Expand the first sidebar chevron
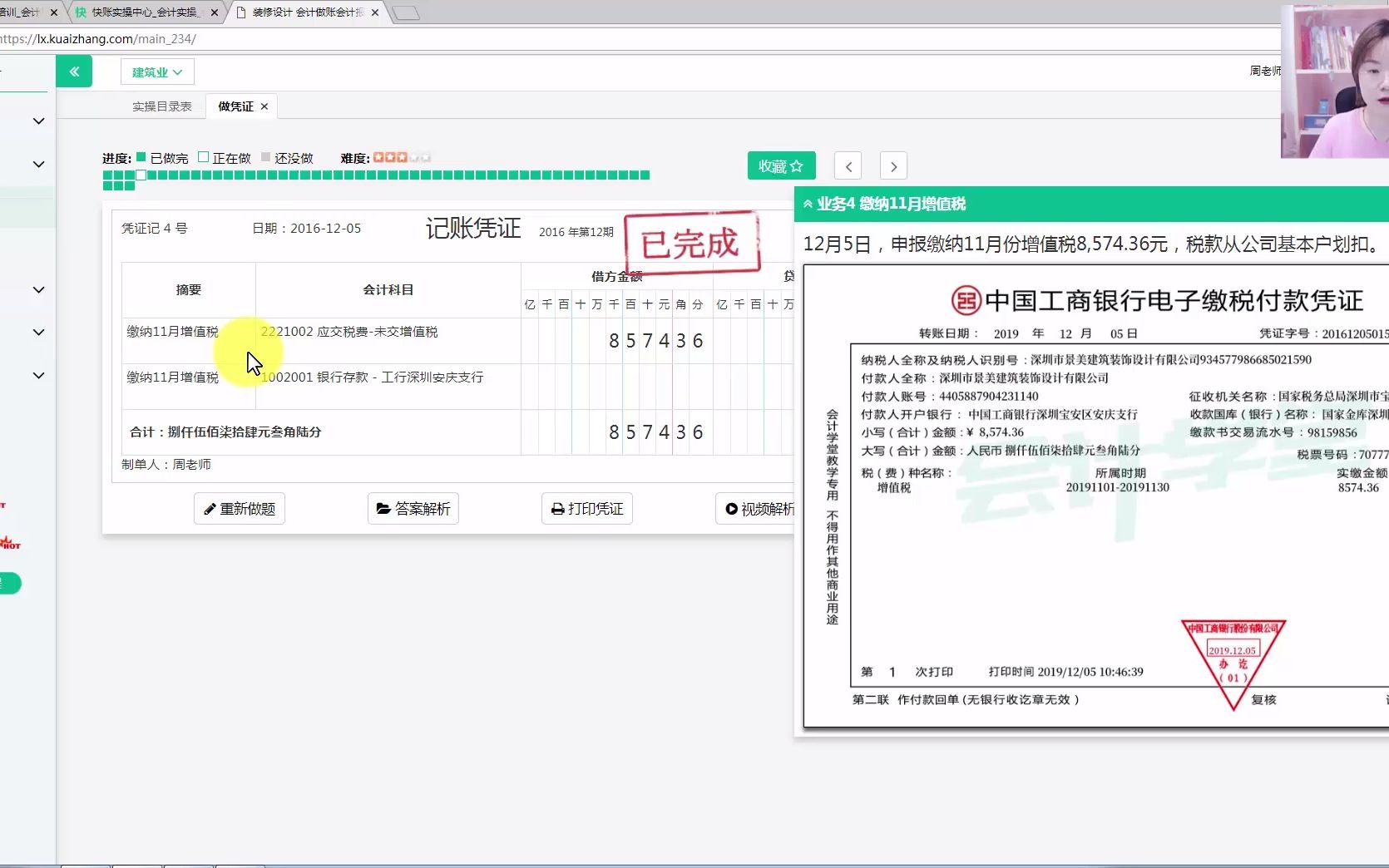This screenshot has height=868, width=1389. pyautogui.click(x=38, y=121)
